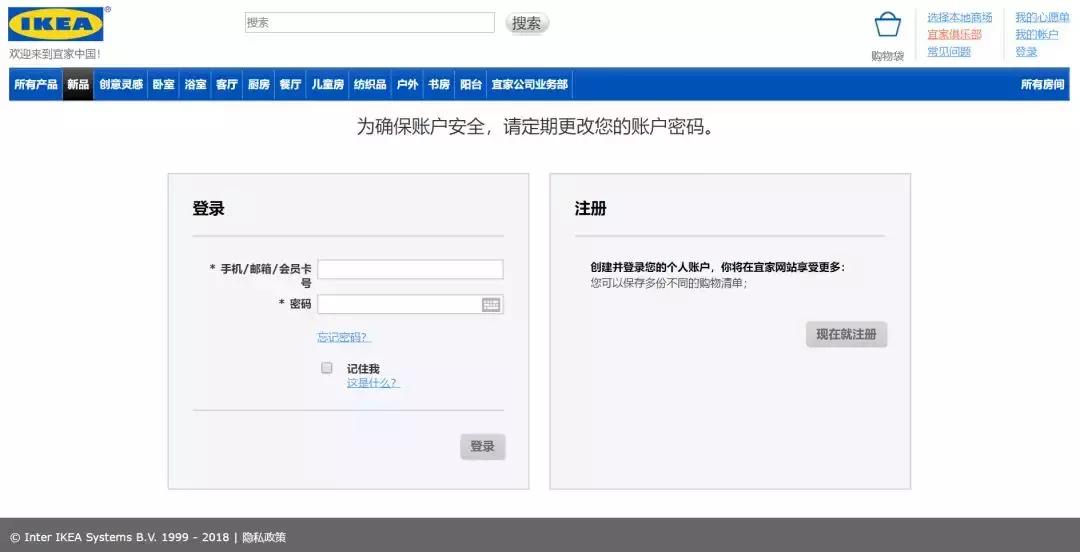Image resolution: width=1080 pixels, height=552 pixels.
Task: Click the 注册 heading text
Action: [x=590, y=209]
